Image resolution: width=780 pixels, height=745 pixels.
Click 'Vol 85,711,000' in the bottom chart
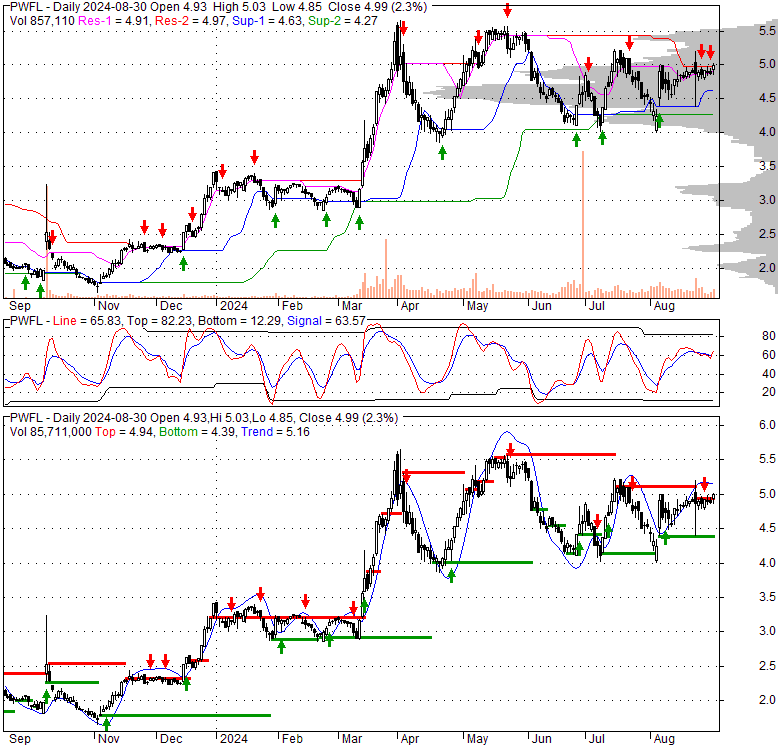[51, 432]
